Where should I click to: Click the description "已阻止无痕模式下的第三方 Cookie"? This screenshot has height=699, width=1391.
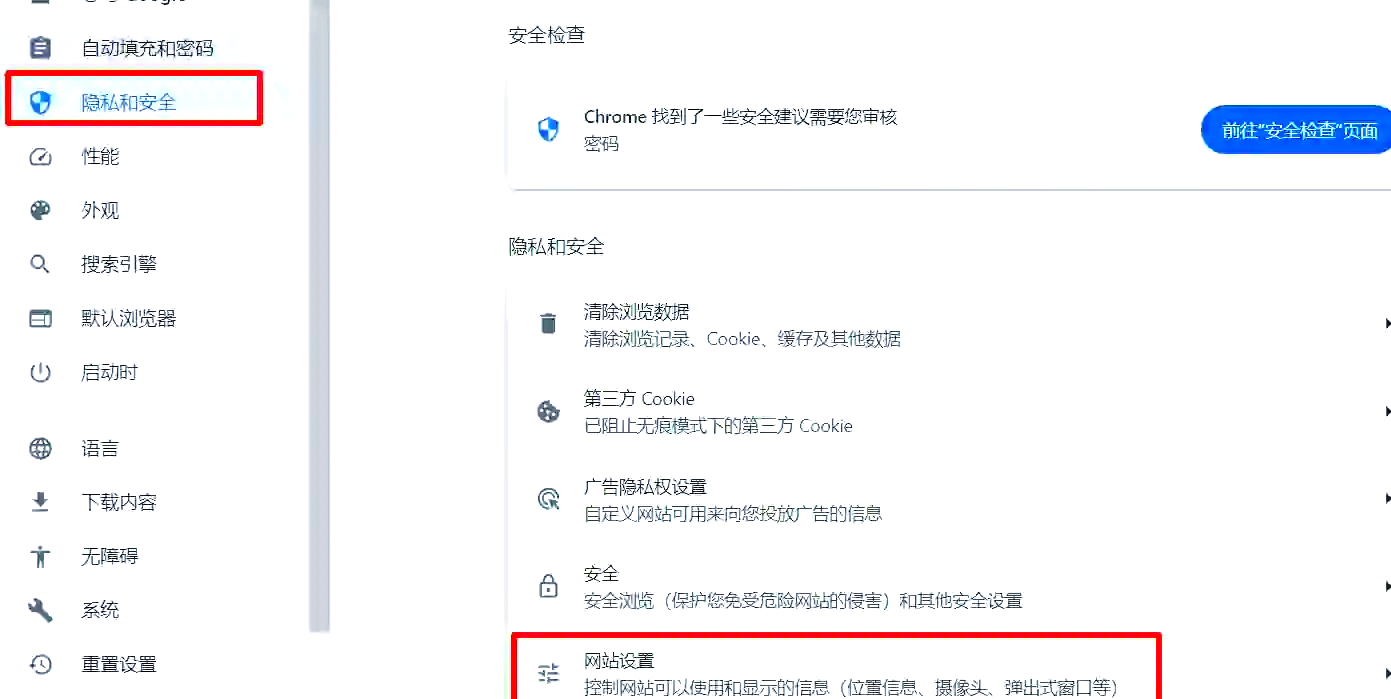click(718, 426)
